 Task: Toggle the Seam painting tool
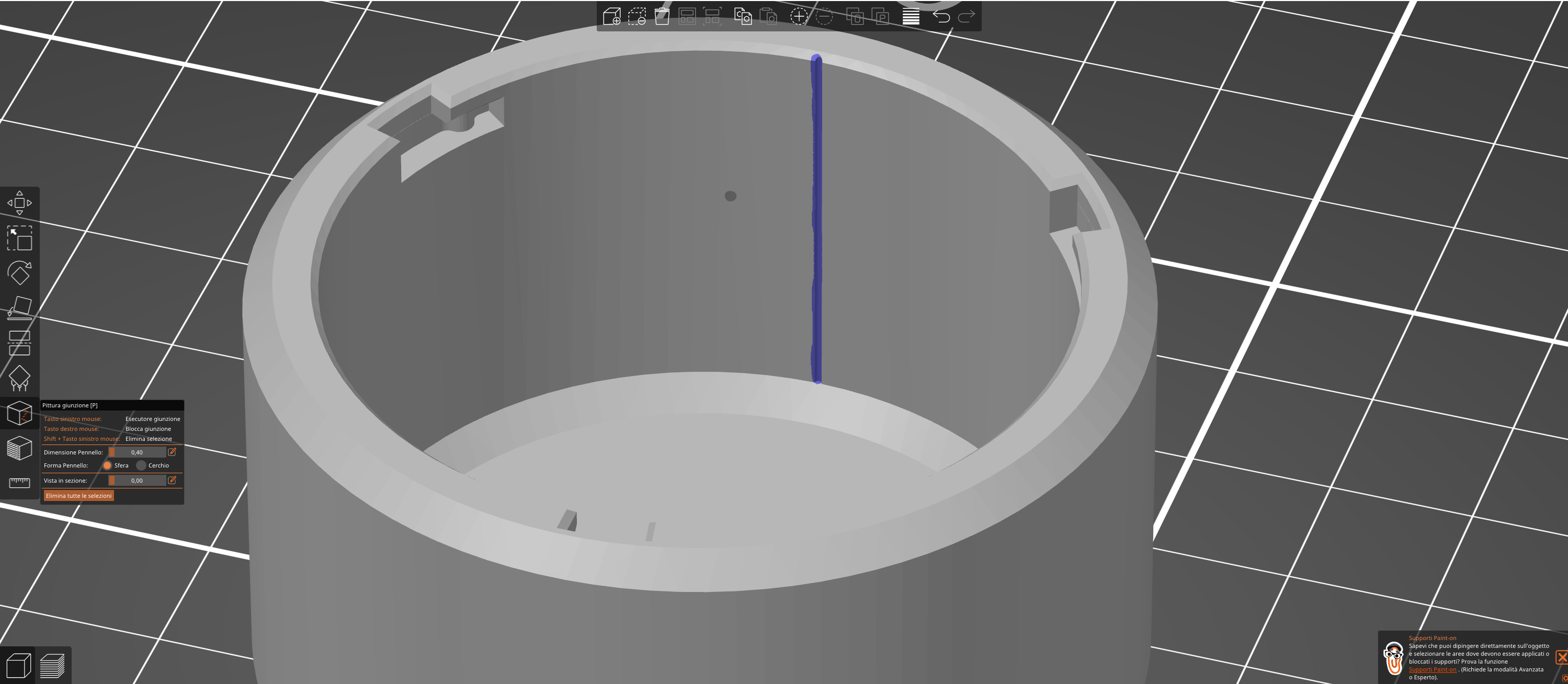pyautogui.click(x=19, y=413)
